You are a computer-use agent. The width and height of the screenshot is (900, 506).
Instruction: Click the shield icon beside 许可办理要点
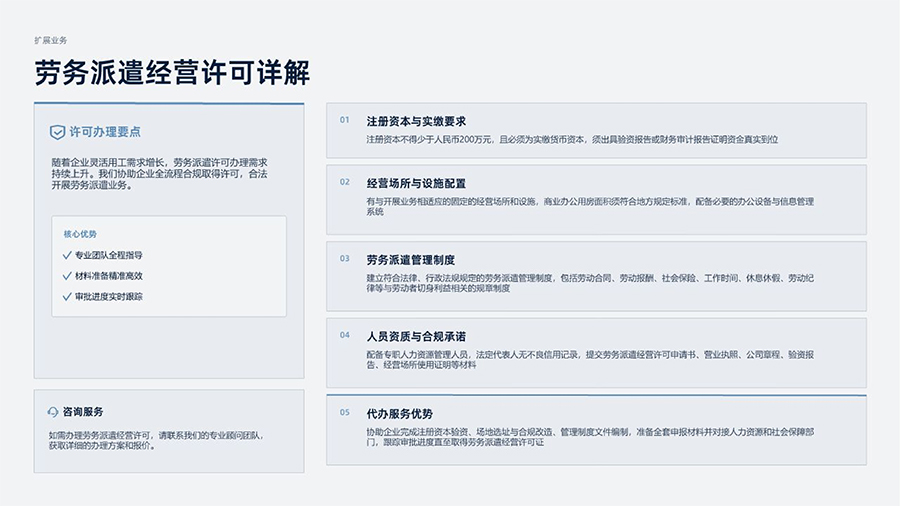57,132
